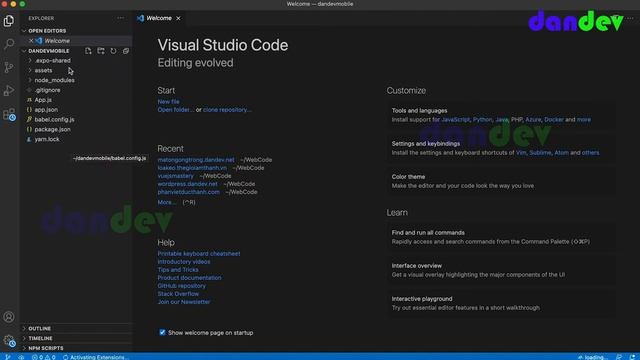The image size is (640, 360).
Task: Open recent phanvietducthanh.com project
Action: (x=189, y=192)
